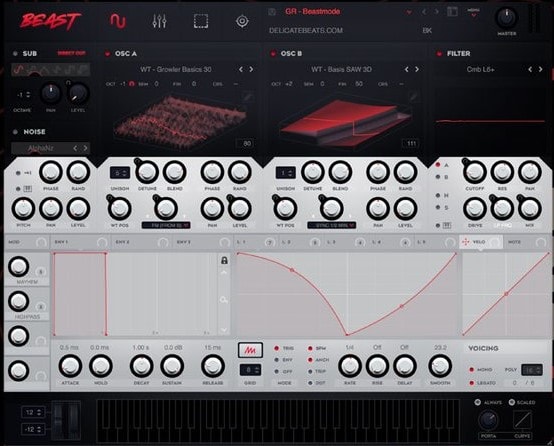The image size is (554, 446).
Task: Open the oscillator waveform view icon
Action: [118, 21]
